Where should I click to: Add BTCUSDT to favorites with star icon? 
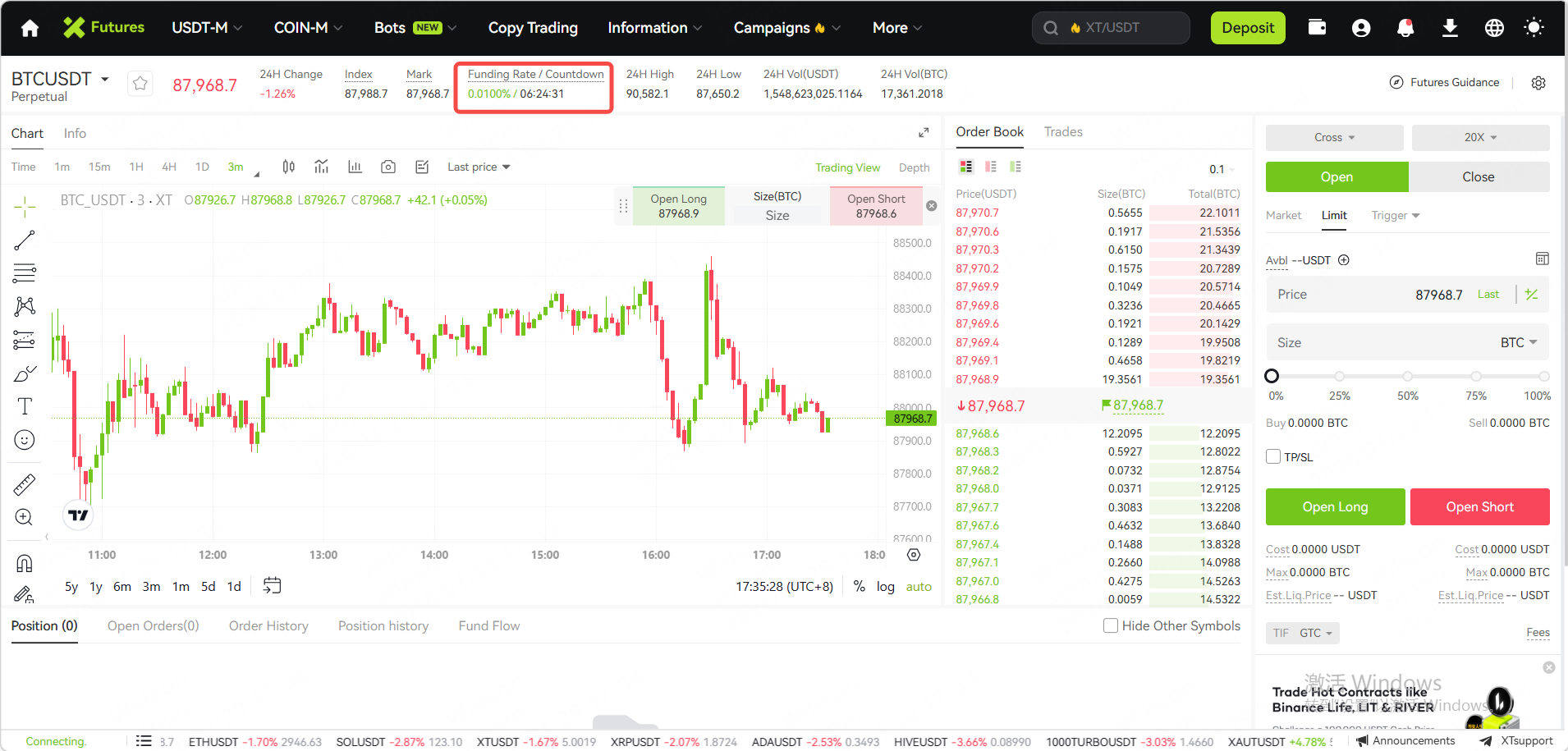[140, 84]
